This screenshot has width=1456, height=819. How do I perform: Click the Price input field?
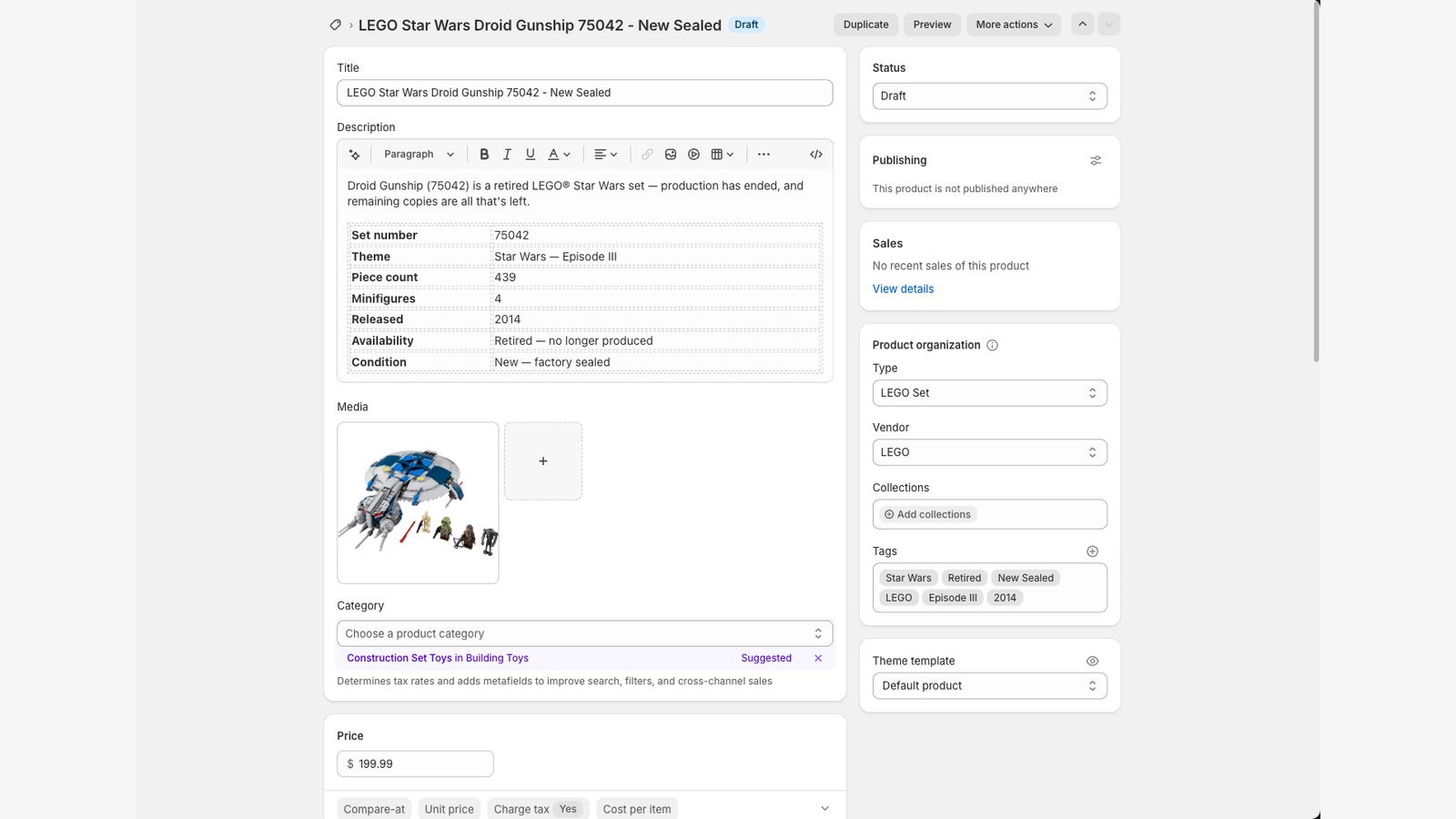415,764
